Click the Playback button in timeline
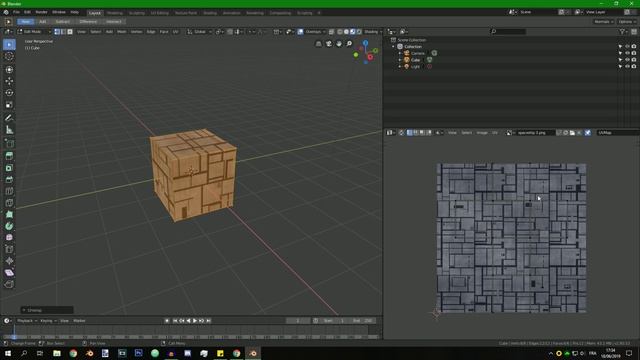Image resolution: width=640 pixels, height=360 pixels. [x=27, y=321]
